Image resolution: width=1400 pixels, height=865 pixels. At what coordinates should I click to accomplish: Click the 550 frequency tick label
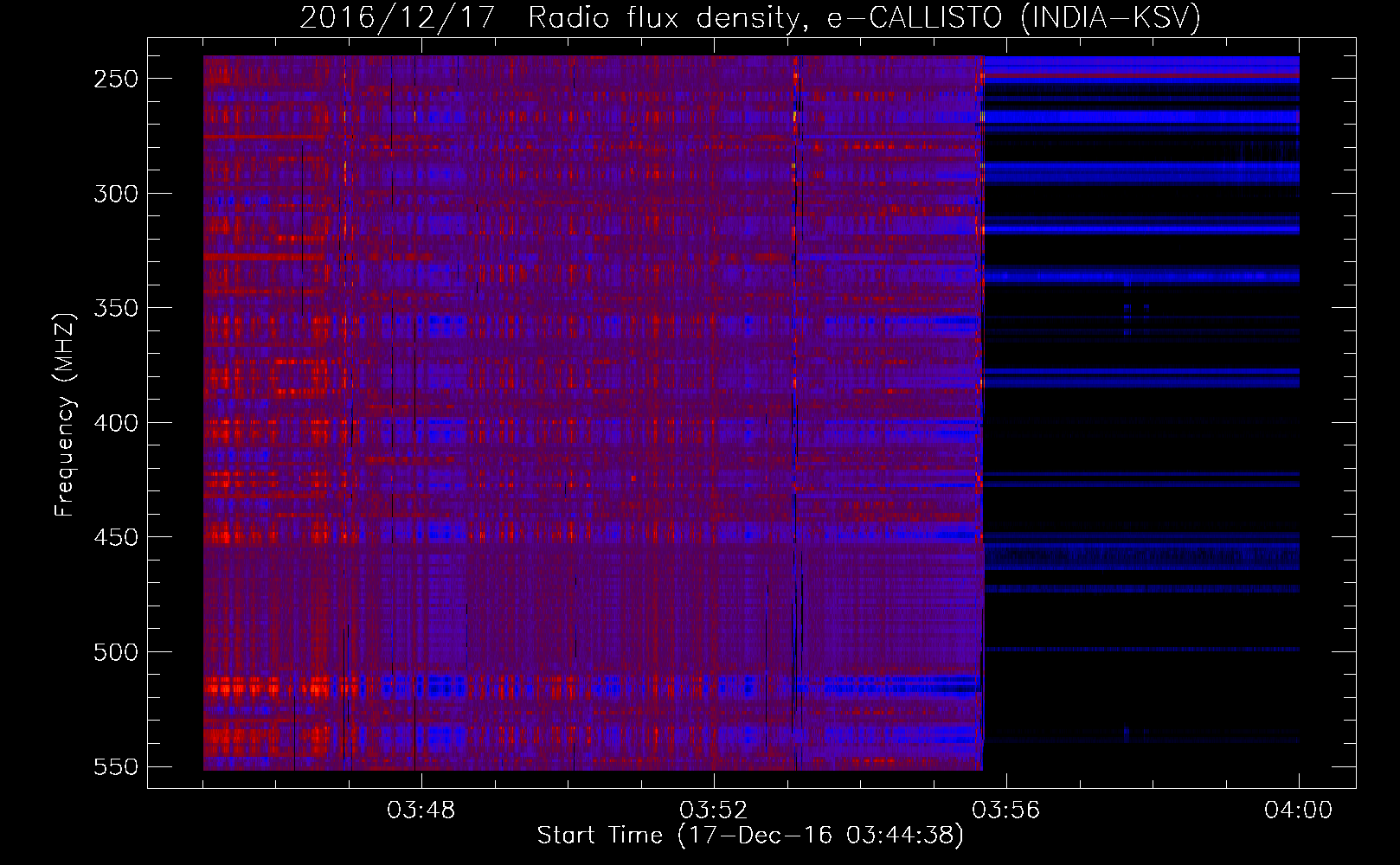[x=116, y=767]
